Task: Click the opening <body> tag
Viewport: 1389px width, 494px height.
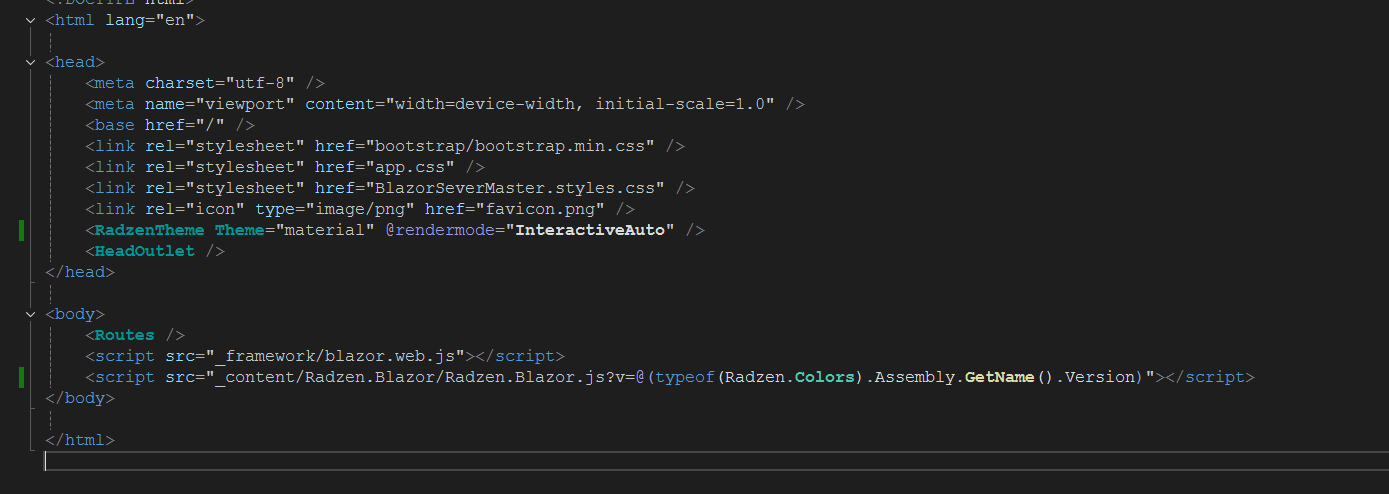Action: pos(75,314)
